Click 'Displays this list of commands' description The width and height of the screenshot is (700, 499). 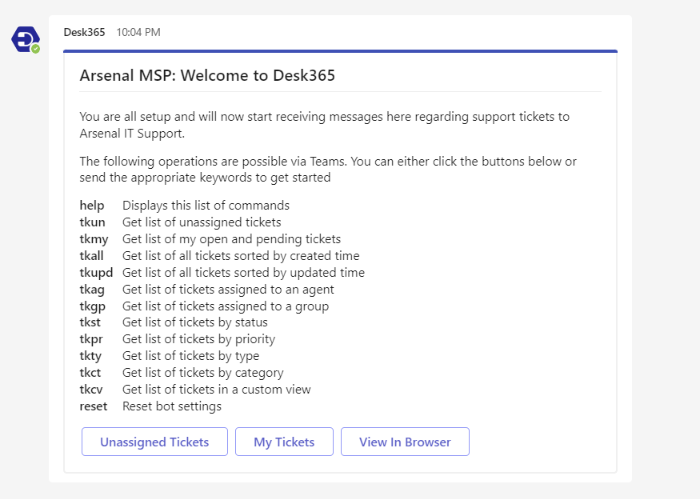tap(206, 205)
